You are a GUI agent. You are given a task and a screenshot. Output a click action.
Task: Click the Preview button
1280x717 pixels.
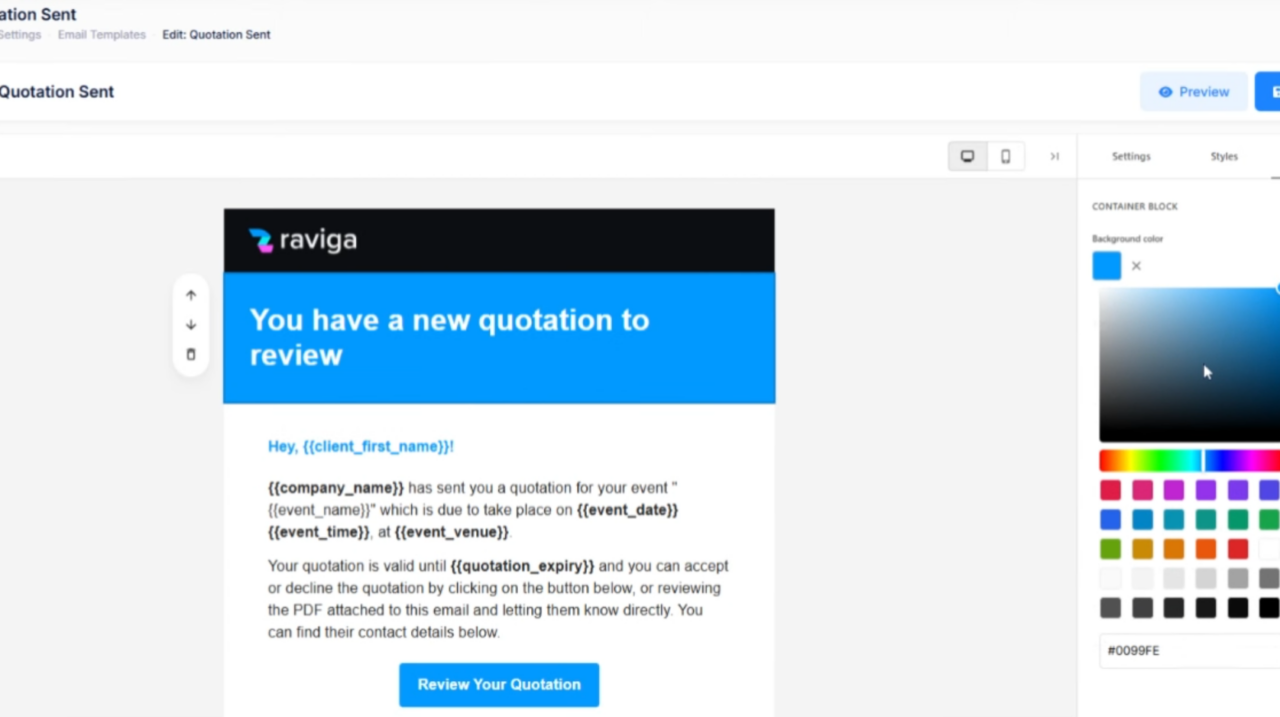click(1194, 91)
